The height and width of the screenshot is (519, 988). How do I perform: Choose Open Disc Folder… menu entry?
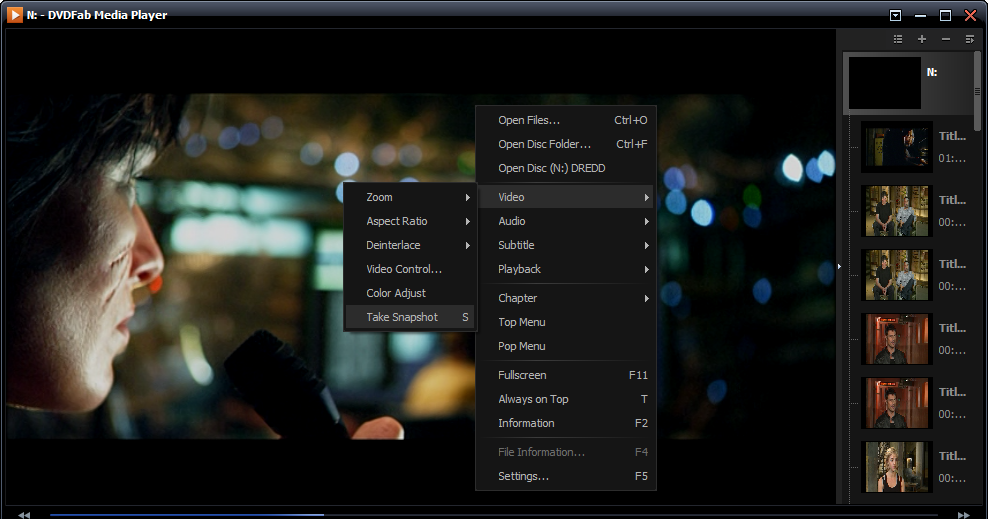(x=566, y=144)
